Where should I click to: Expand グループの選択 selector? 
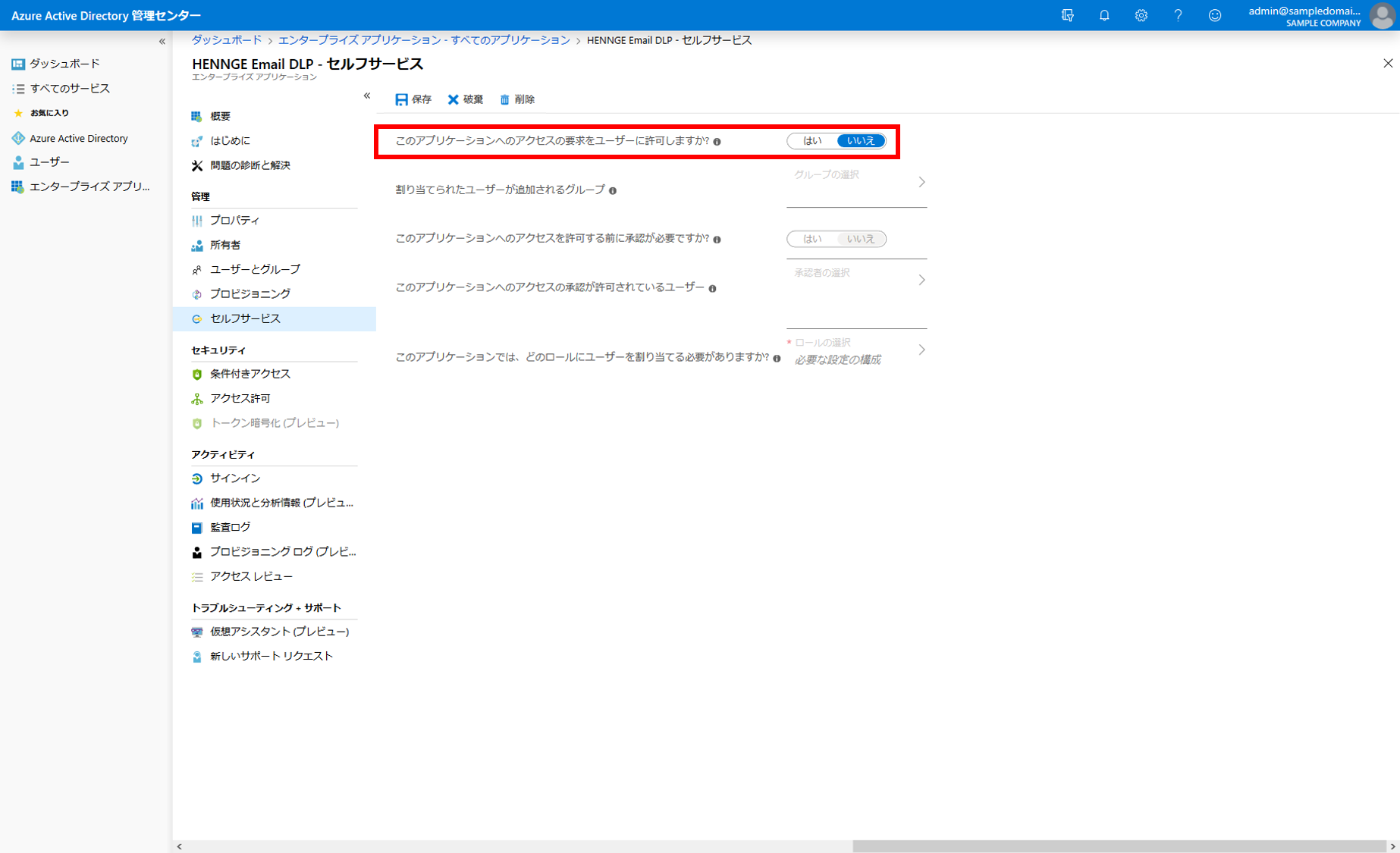(x=856, y=183)
